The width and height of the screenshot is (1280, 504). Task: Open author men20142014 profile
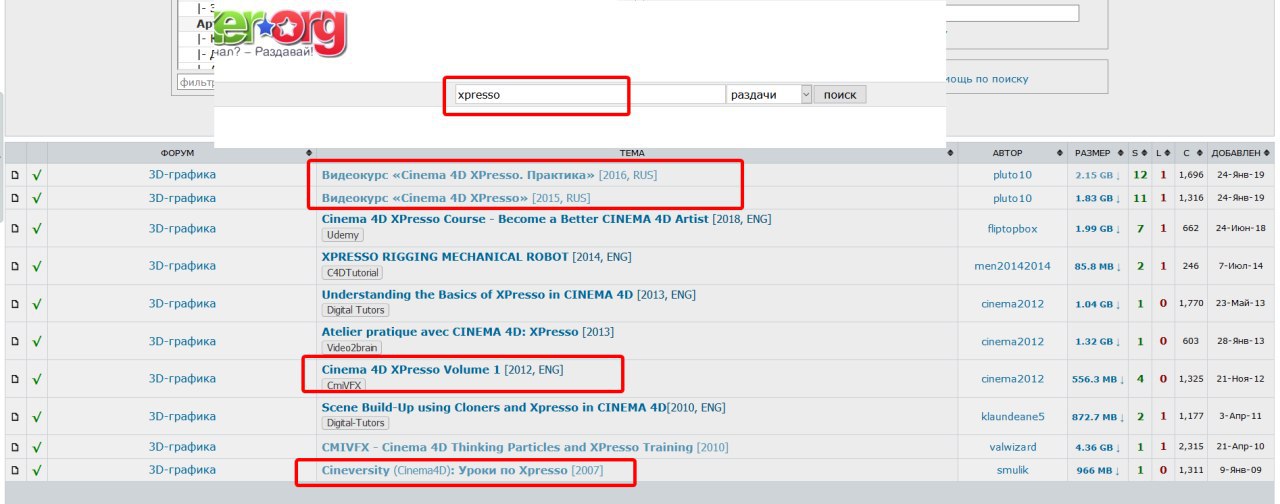tap(1012, 266)
